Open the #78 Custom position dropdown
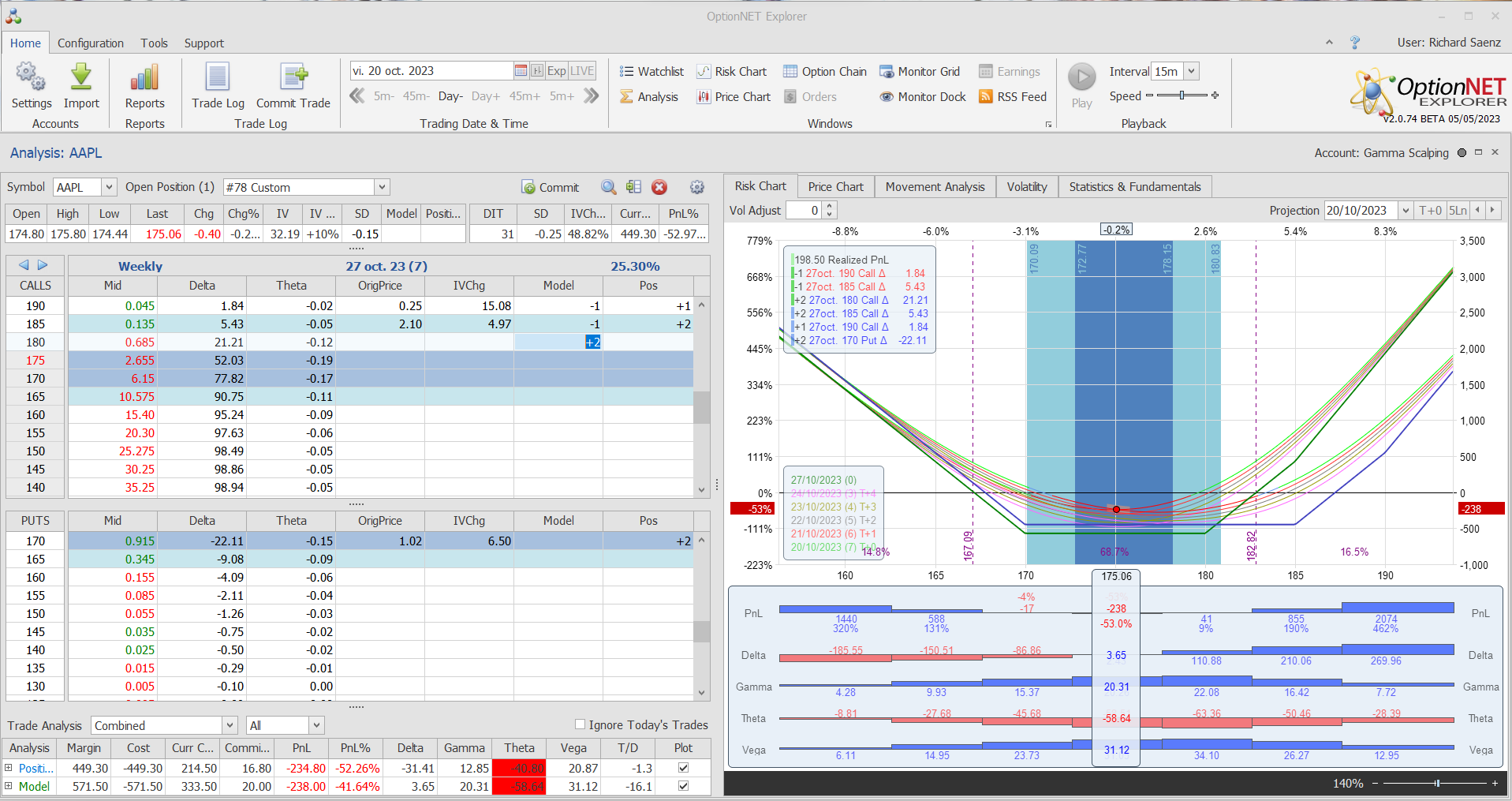1512x801 pixels. [382, 187]
